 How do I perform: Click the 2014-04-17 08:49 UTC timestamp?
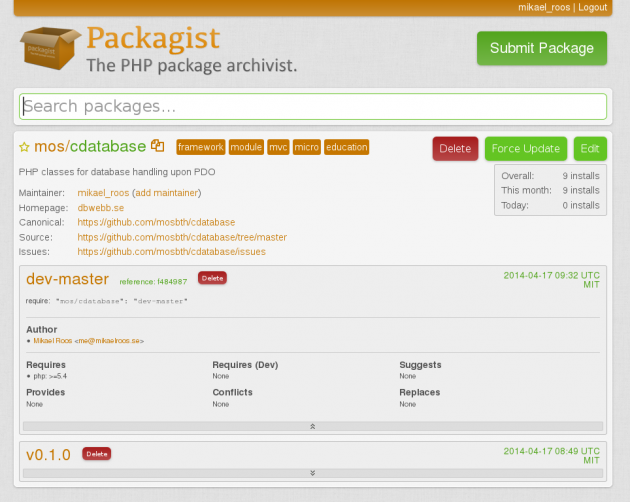coord(551,451)
